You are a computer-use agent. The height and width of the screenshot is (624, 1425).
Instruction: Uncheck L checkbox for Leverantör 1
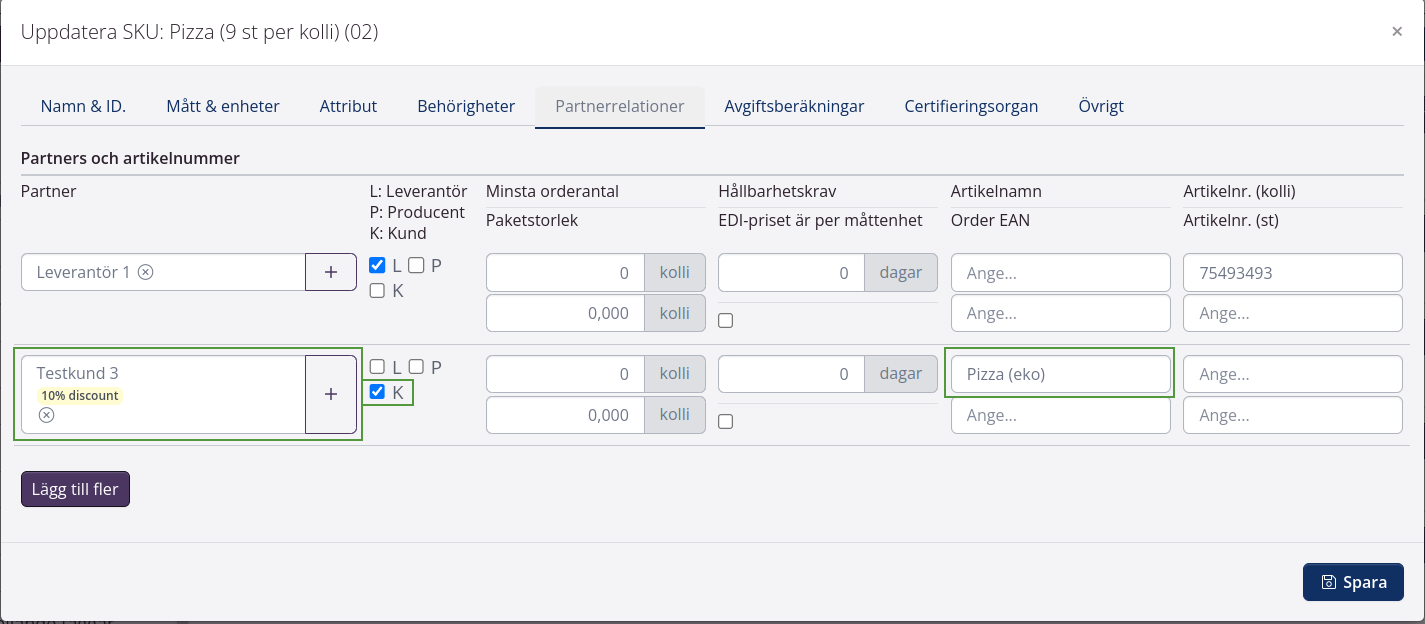[377, 265]
